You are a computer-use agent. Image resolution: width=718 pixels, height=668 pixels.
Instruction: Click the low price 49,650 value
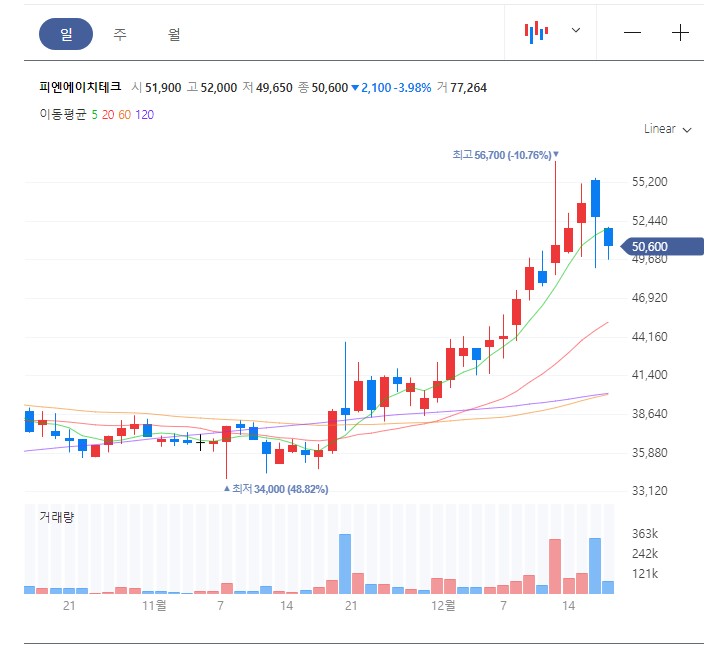click(x=274, y=87)
